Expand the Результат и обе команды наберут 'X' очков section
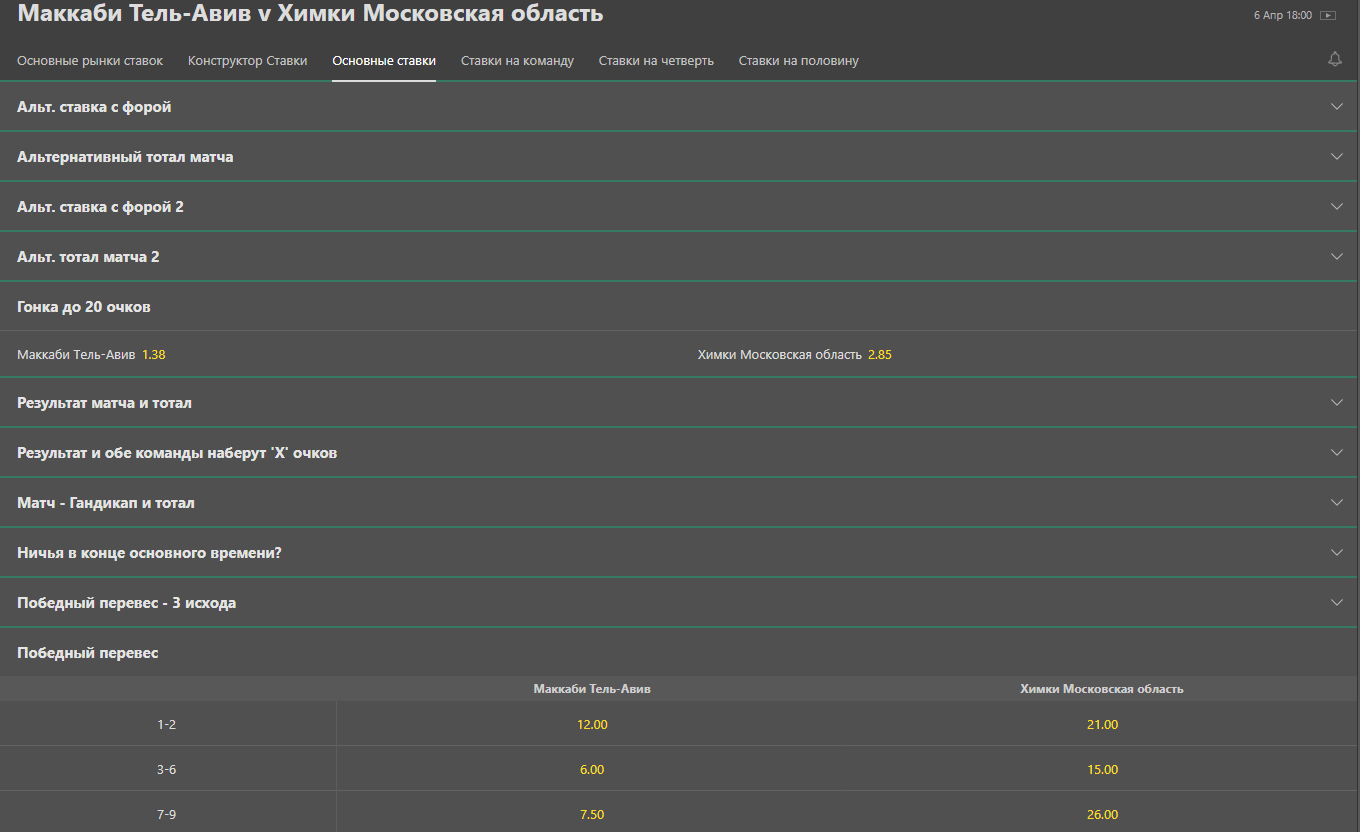 [x=680, y=452]
